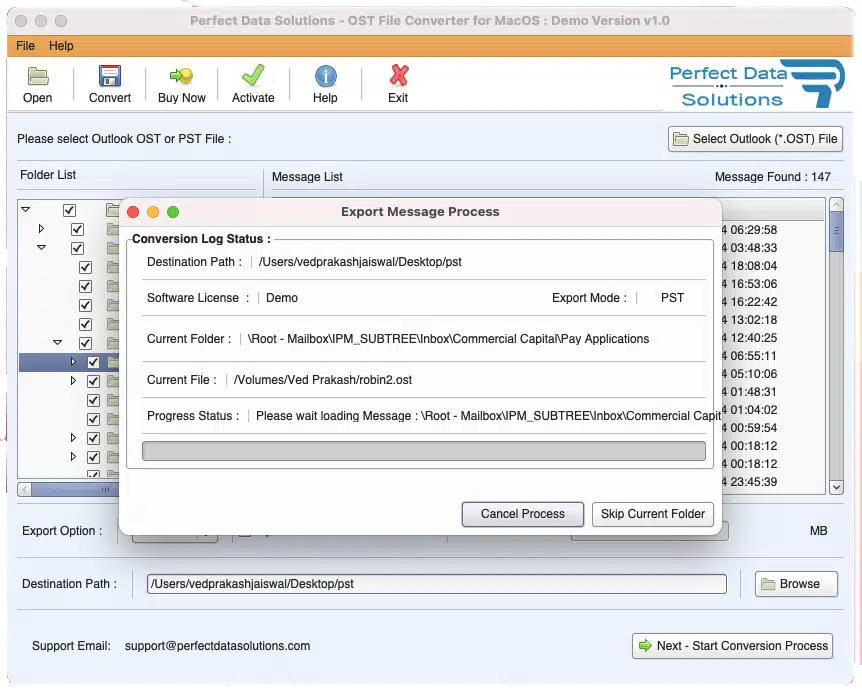Click the "PST" export mode value

coord(672,298)
